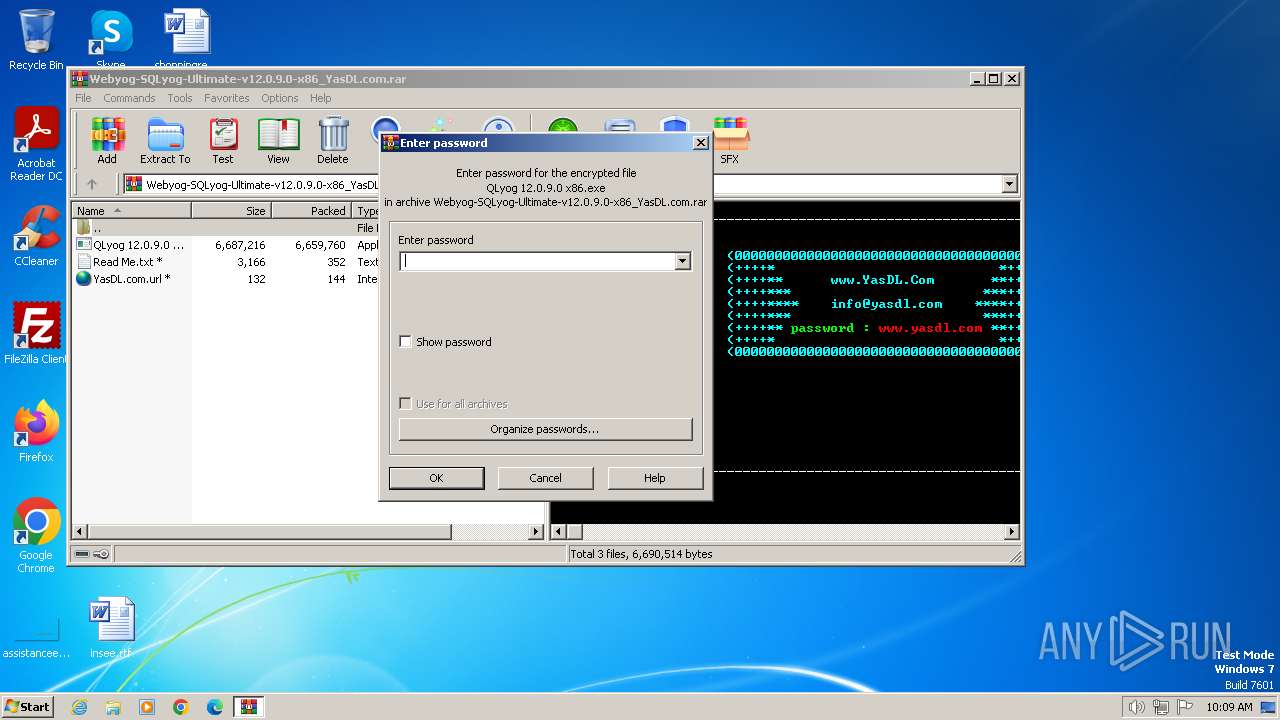
Task: Open File Explorer from the taskbar
Action: [x=113, y=707]
